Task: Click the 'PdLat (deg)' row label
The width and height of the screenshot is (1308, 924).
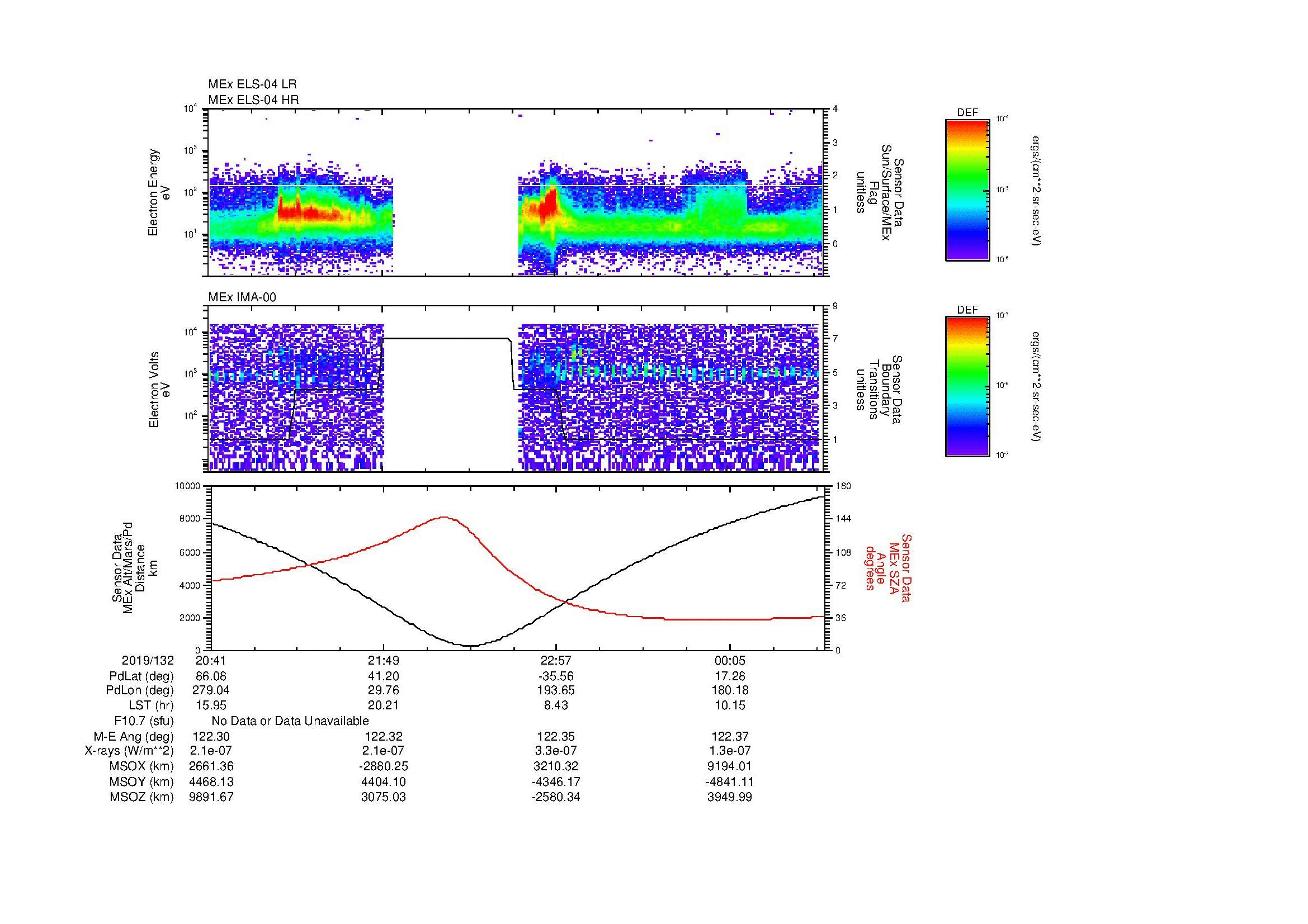Action: click(x=141, y=676)
